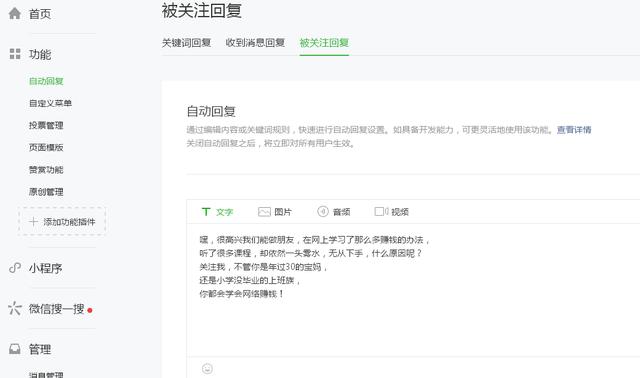Click inside the auto-reply text area
Viewport: 640px width, 378px height.
413,290
